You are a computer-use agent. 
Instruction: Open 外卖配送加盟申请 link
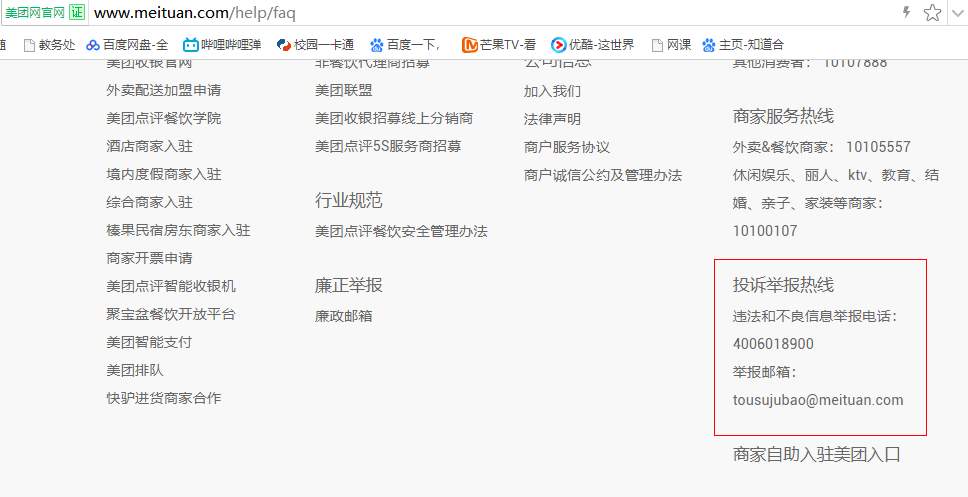point(164,91)
